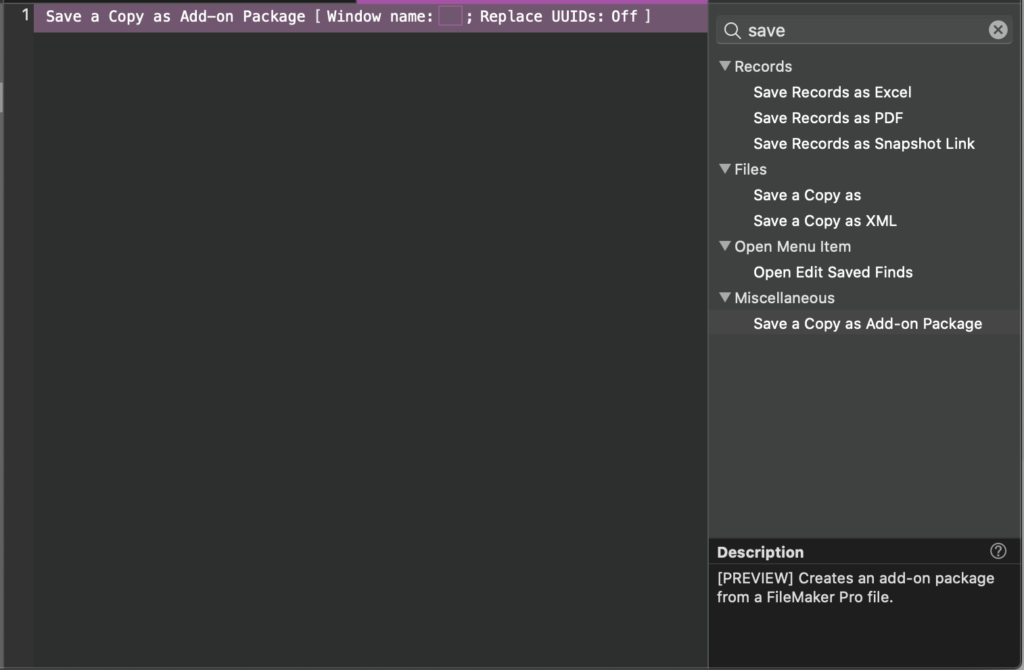Select the Save a Copy as XML step

(823, 220)
